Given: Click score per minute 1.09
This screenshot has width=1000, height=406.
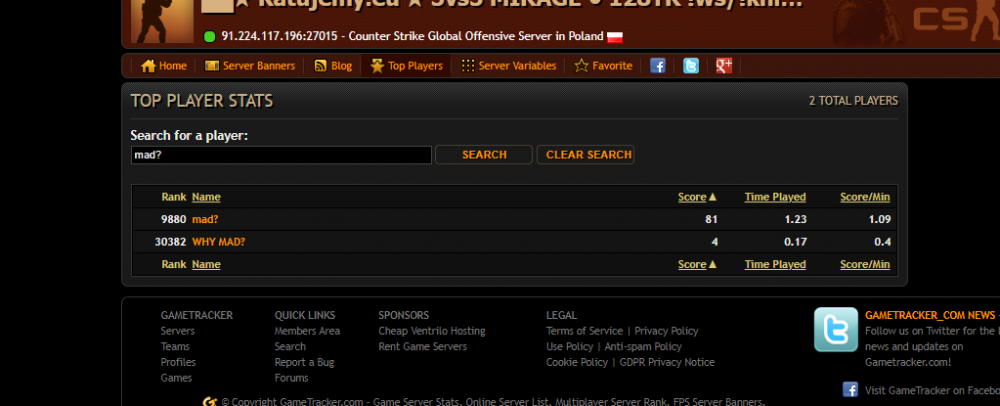Looking at the screenshot, I should [879, 219].
